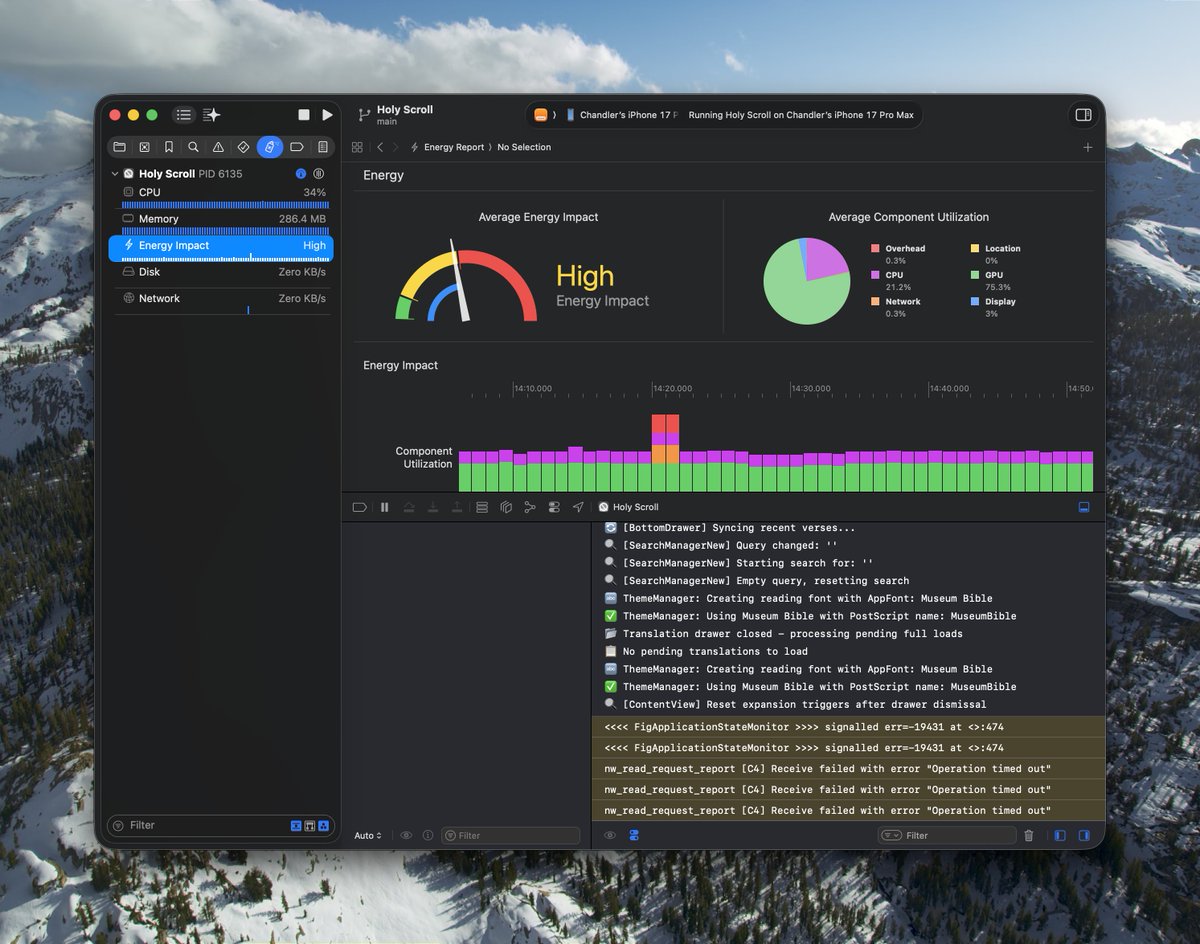The width and height of the screenshot is (1200, 944).
Task: Open the Report navigator icon
Action: [322, 147]
